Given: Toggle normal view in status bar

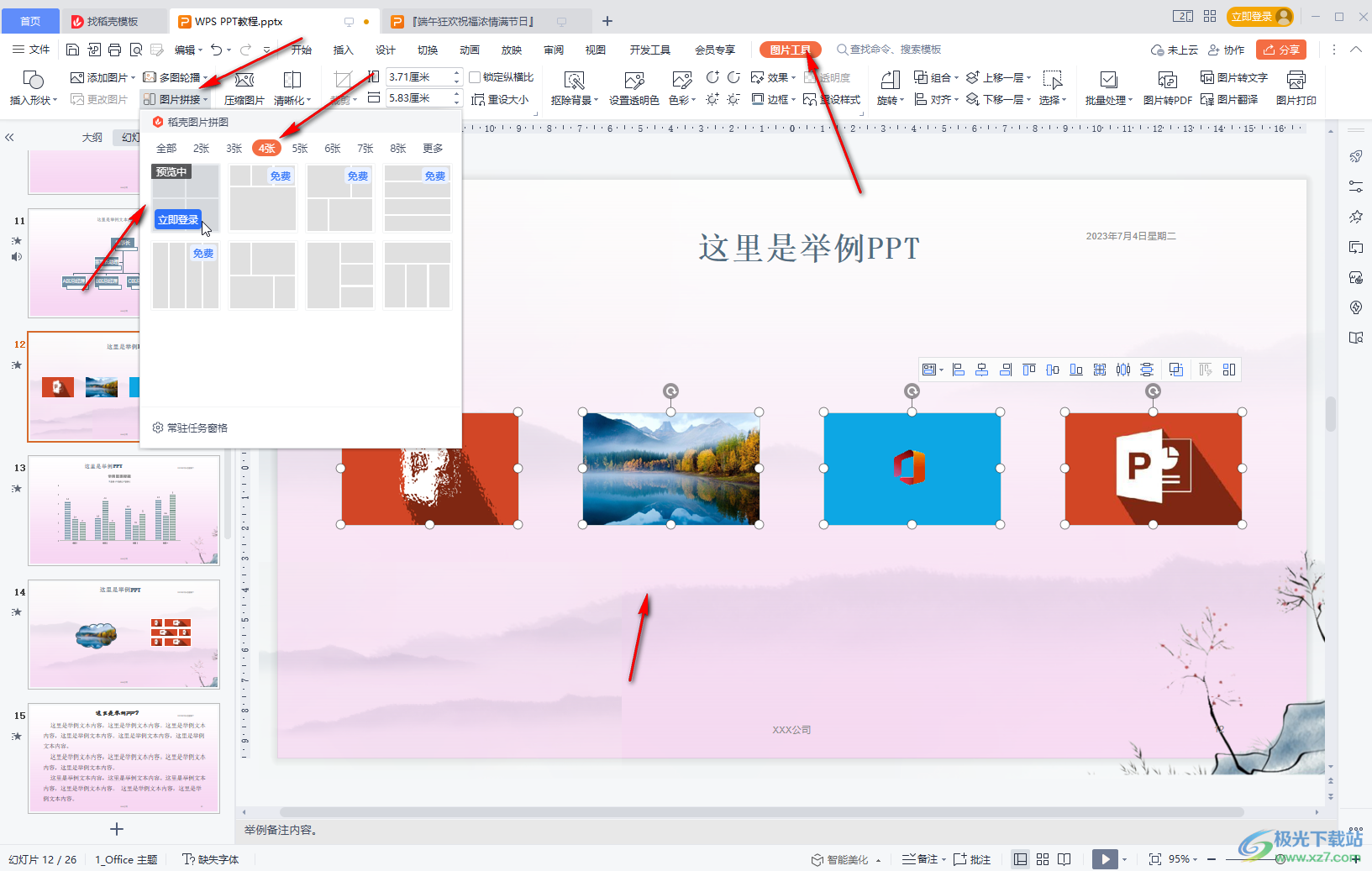Looking at the screenshot, I should point(1020,859).
